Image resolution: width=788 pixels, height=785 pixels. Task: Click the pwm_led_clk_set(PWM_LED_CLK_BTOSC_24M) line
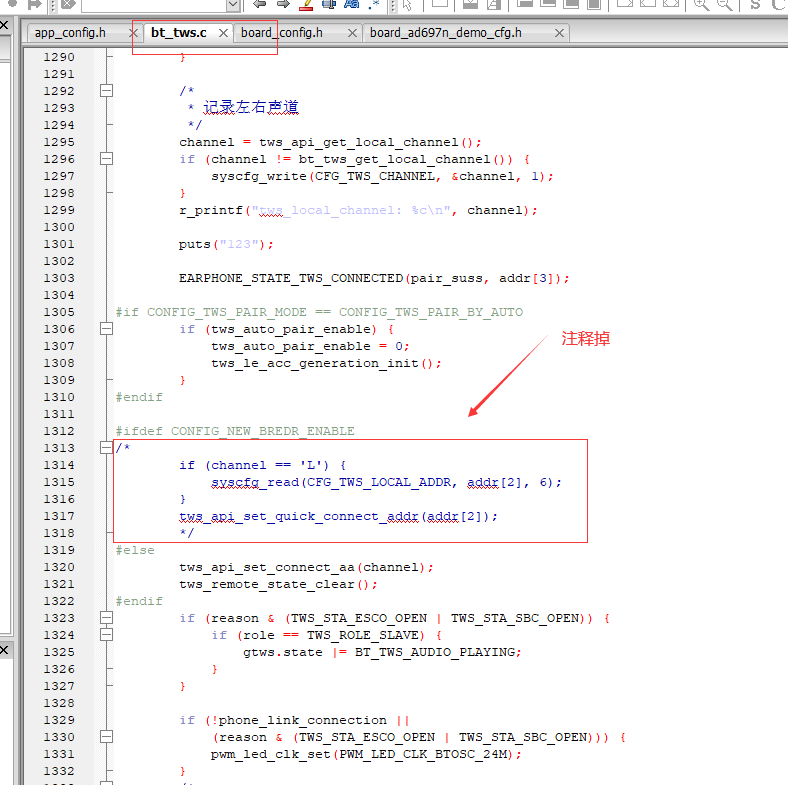(366, 754)
